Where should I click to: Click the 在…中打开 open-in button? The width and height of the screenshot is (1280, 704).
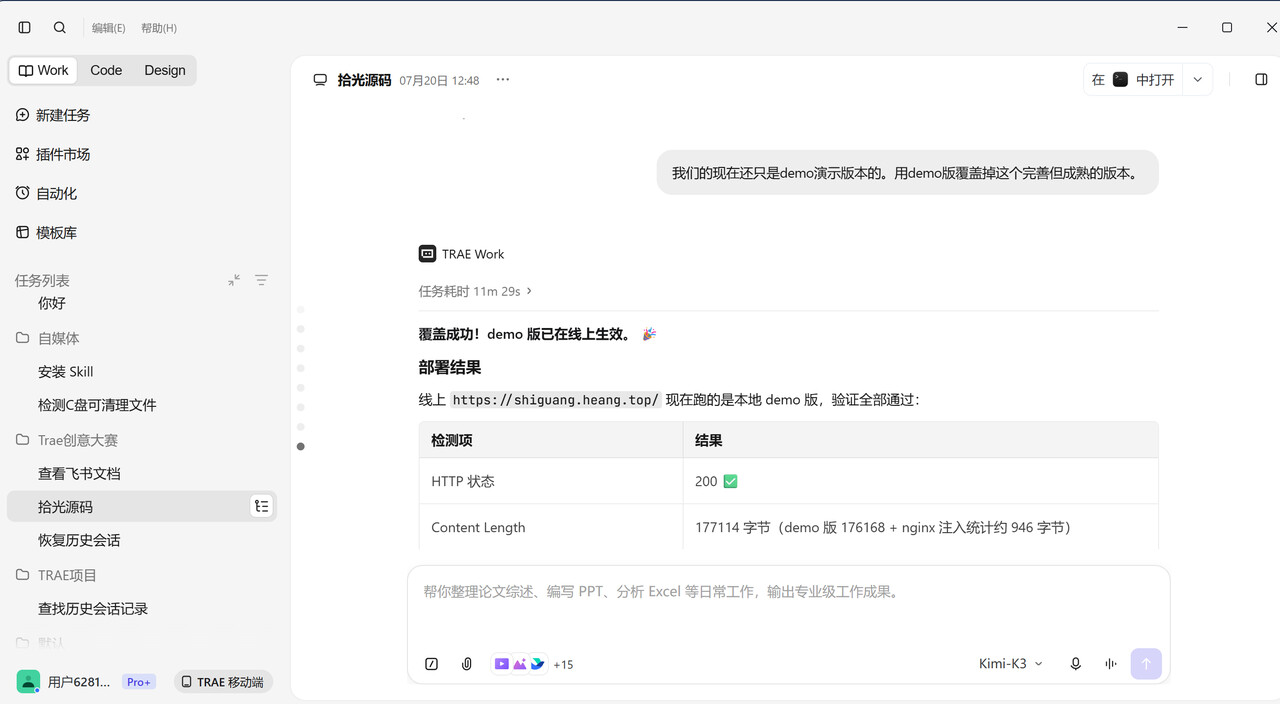pyautogui.click(x=1133, y=80)
